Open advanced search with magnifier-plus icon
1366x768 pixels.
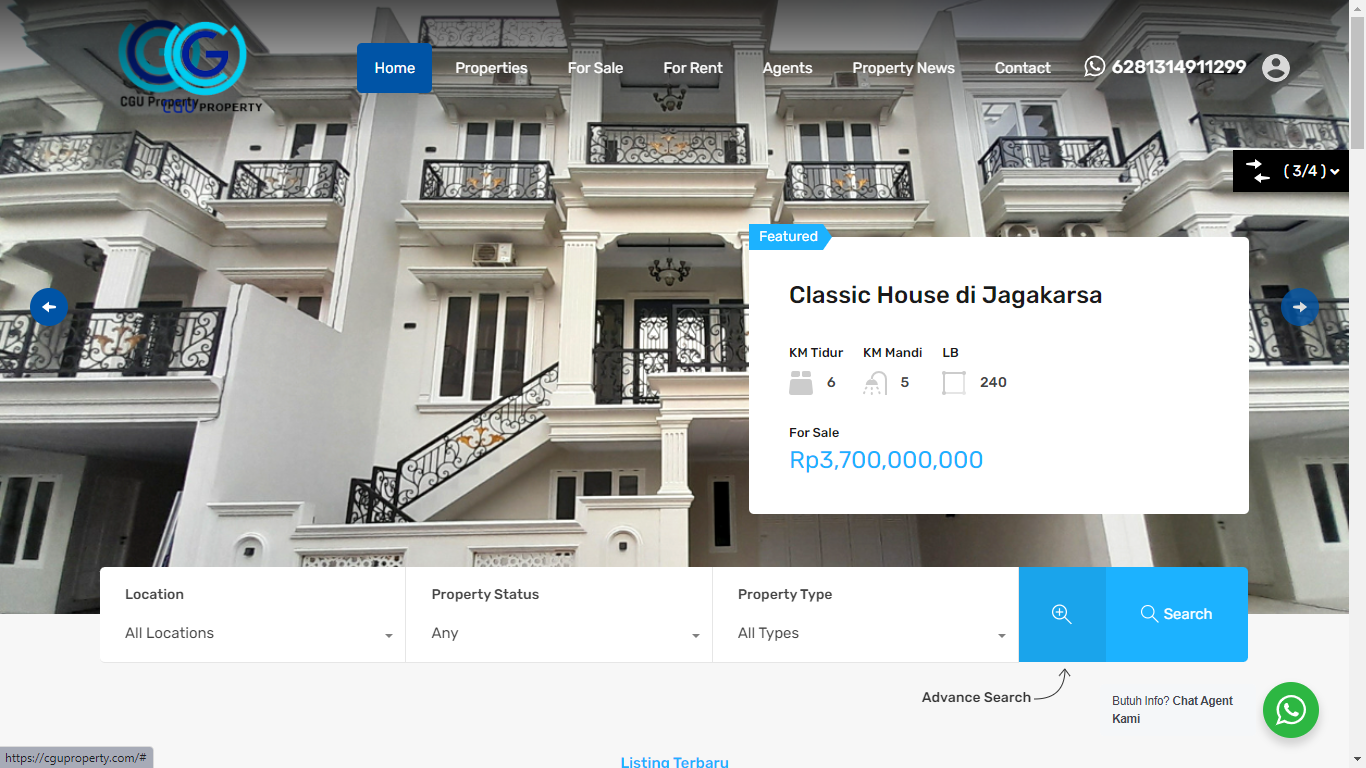[x=1062, y=614]
